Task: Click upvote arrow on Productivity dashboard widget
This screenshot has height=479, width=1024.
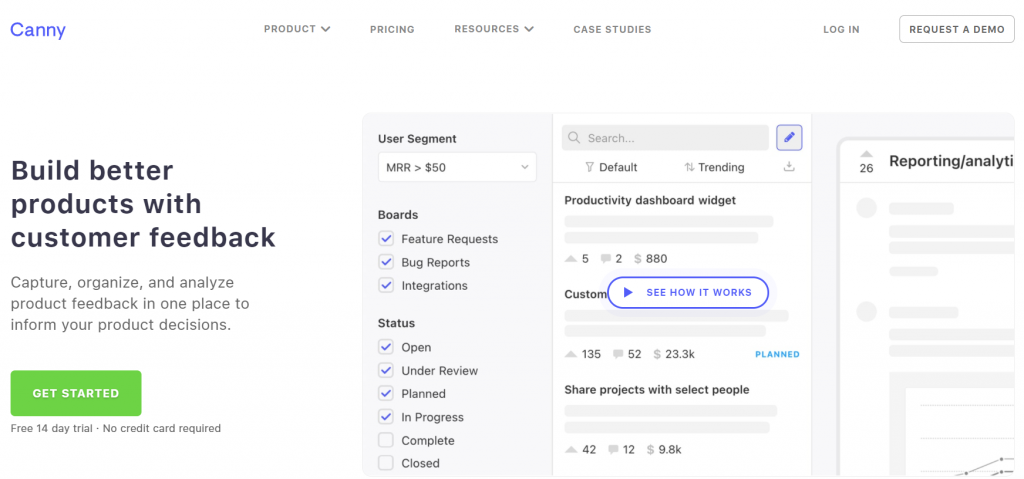Action: (x=571, y=259)
